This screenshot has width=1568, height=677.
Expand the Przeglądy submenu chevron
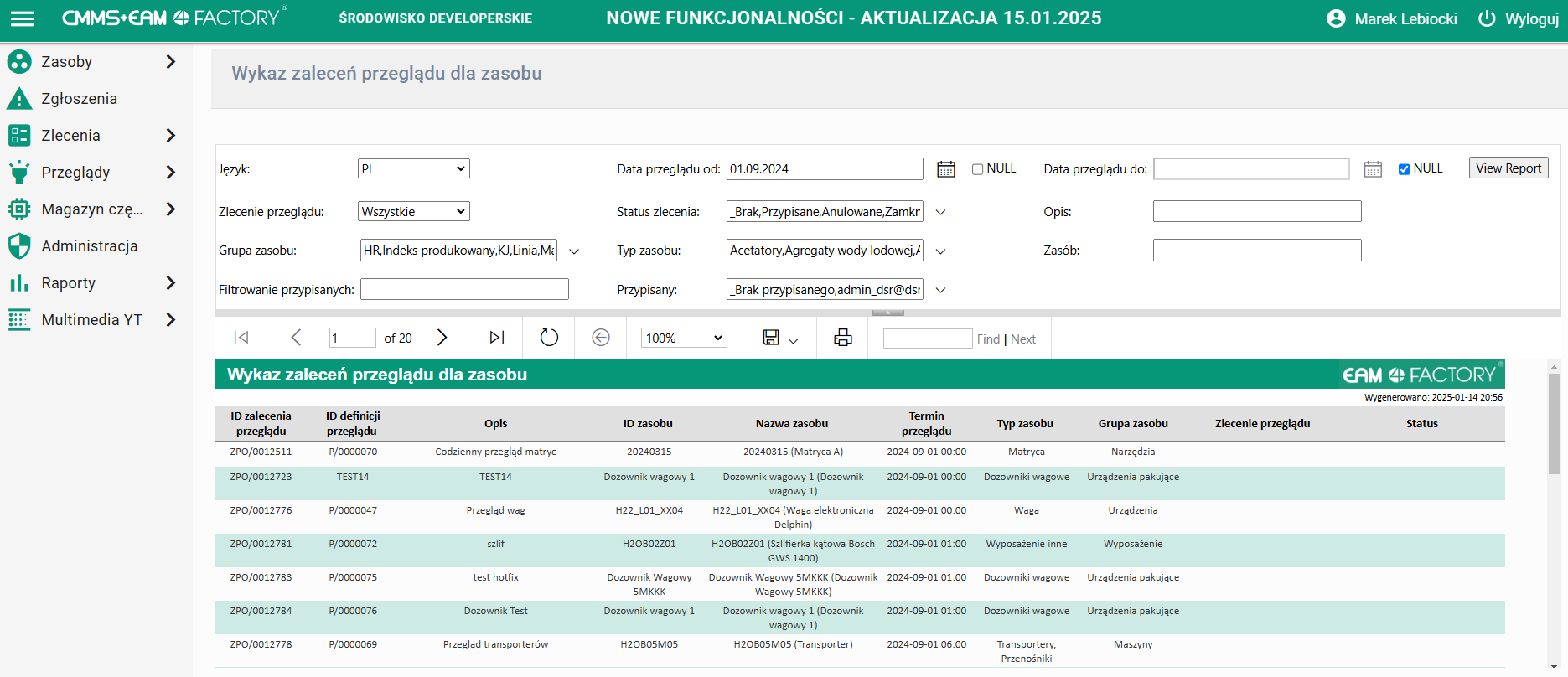(171, 172)
